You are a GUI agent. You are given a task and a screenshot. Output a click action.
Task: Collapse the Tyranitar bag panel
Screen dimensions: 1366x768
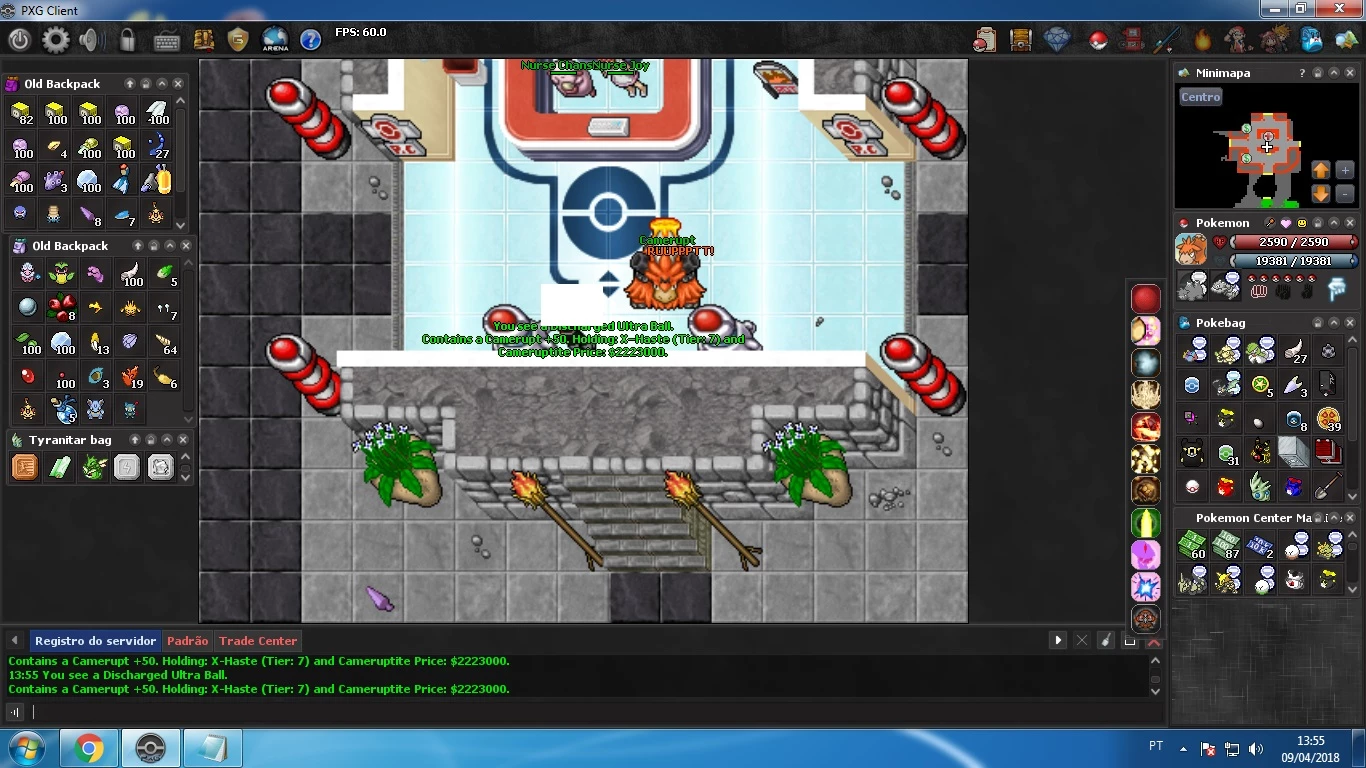click(x=167, y=440)
